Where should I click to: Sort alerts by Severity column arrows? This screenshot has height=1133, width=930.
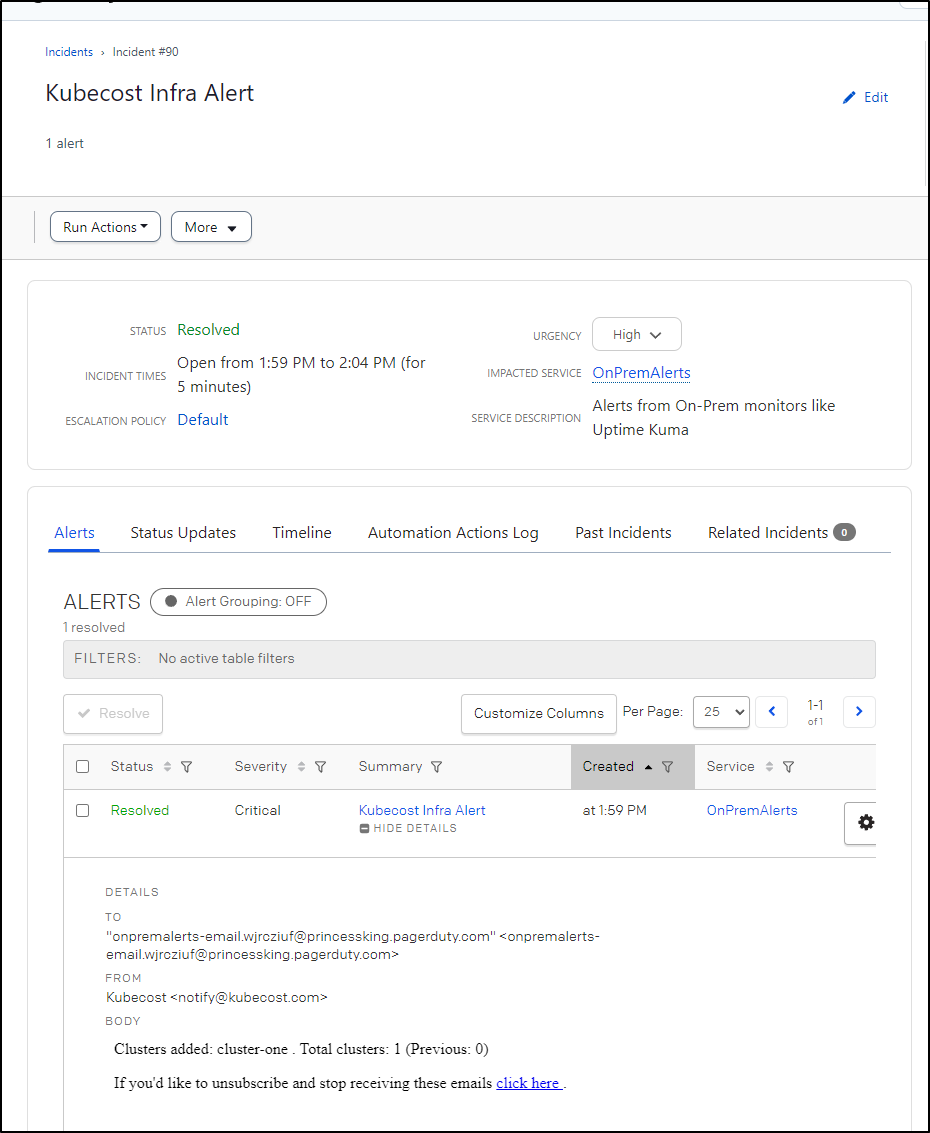pyautogui.click(x=301, y=767)
